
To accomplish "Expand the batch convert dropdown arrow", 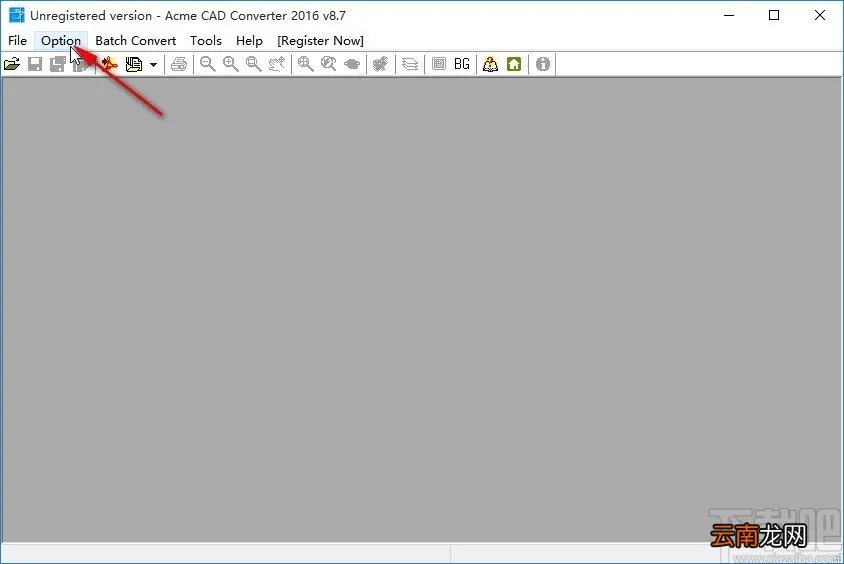I will [153, 65].
